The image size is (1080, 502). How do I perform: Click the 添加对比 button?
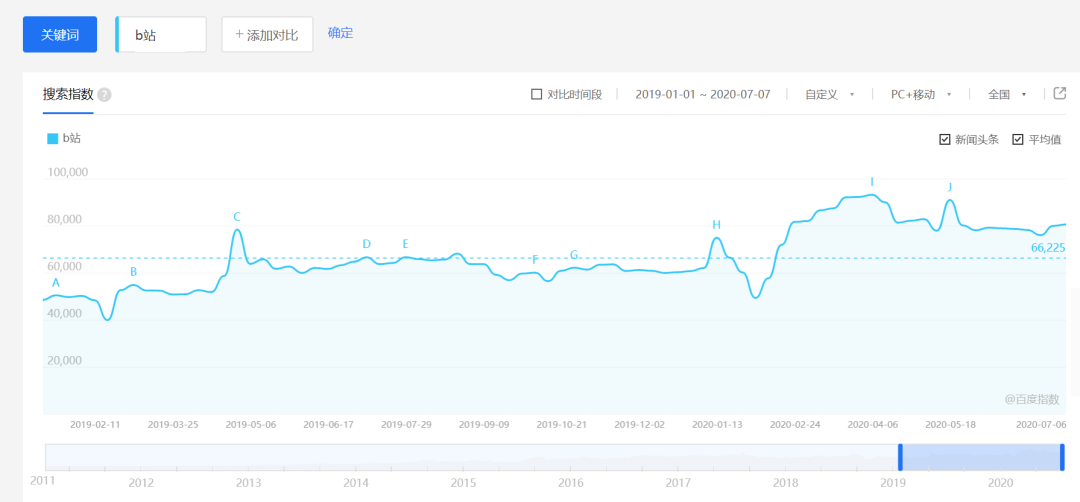[267, 34]
